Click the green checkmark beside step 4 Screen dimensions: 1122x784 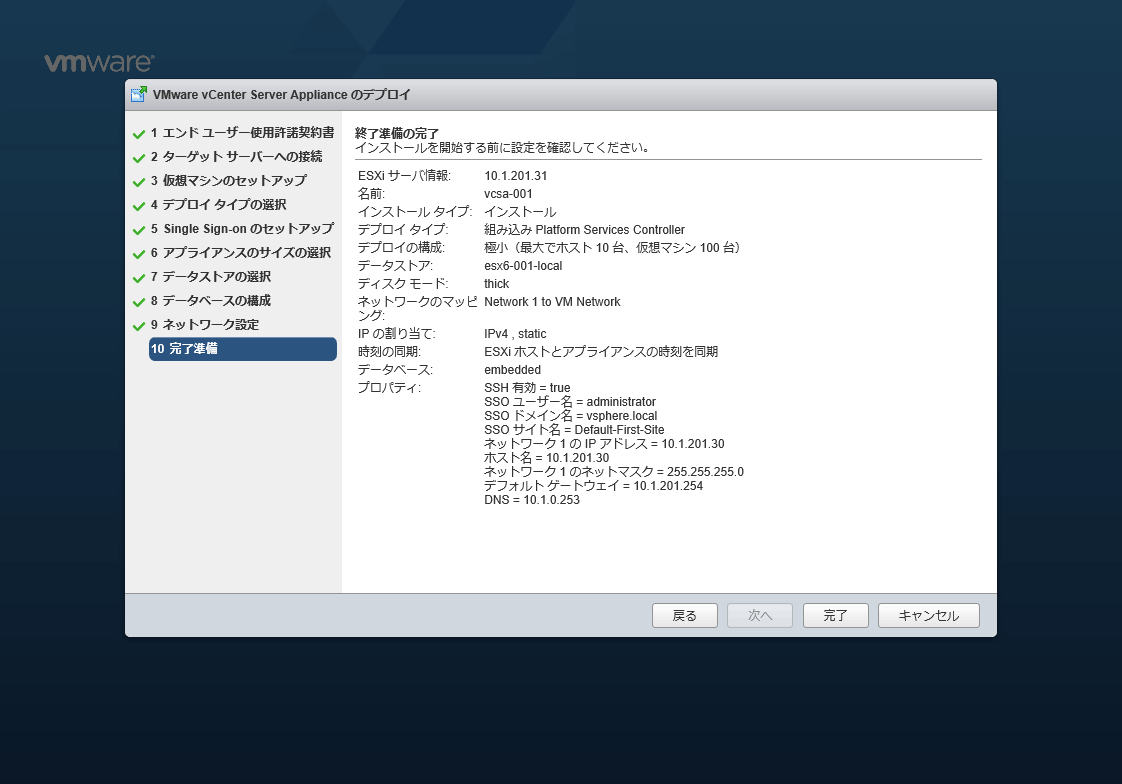pyautogui.click(x=139, y=206)
